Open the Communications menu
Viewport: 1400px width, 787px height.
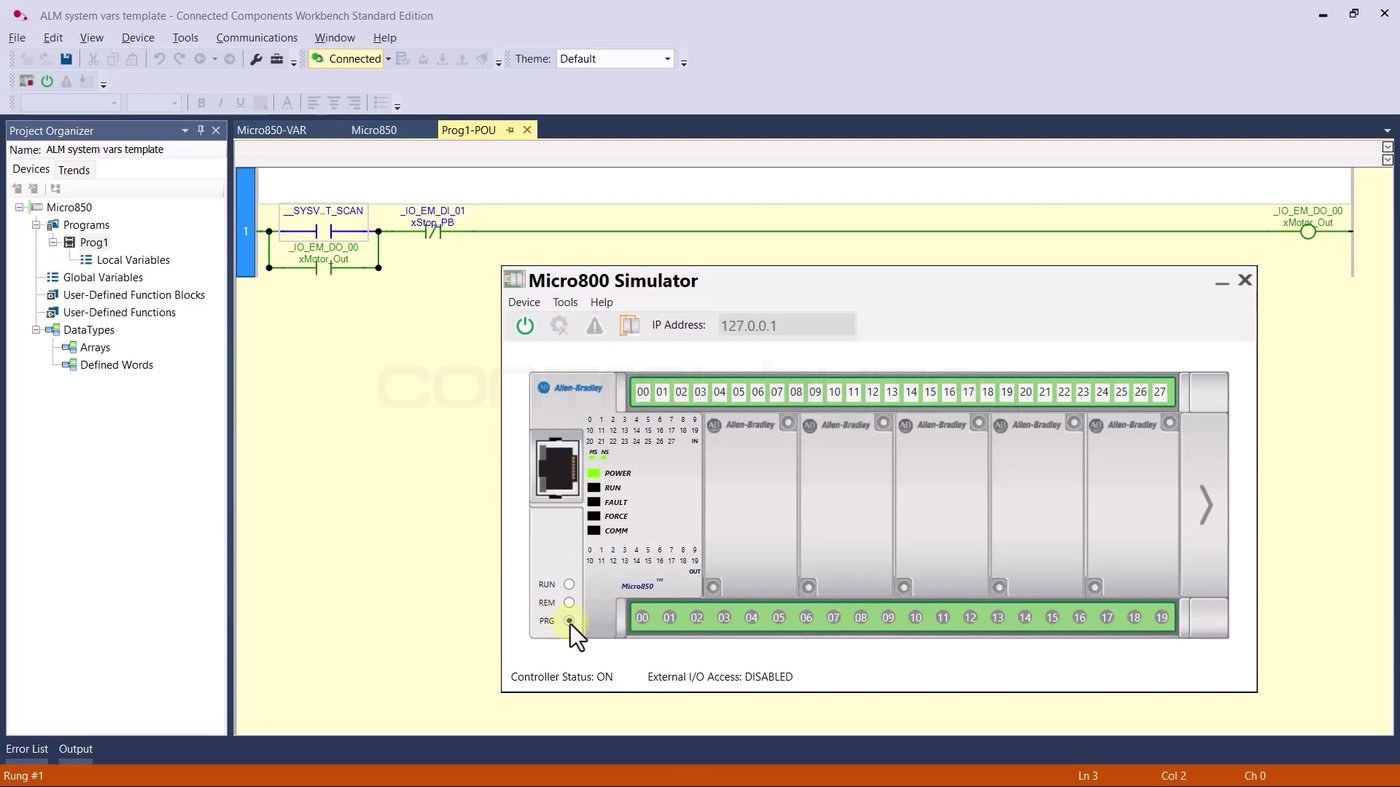257,38
